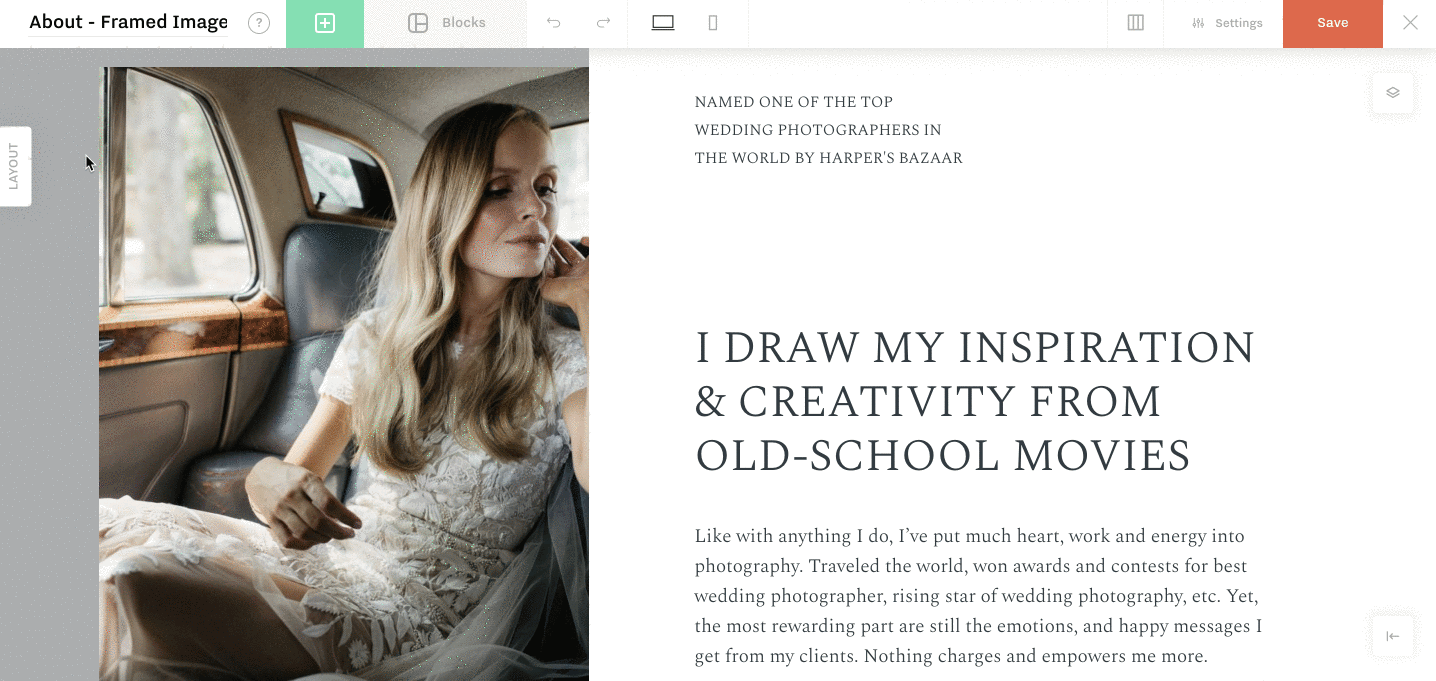
Task: Undo the last change
Action: [553, 23]
